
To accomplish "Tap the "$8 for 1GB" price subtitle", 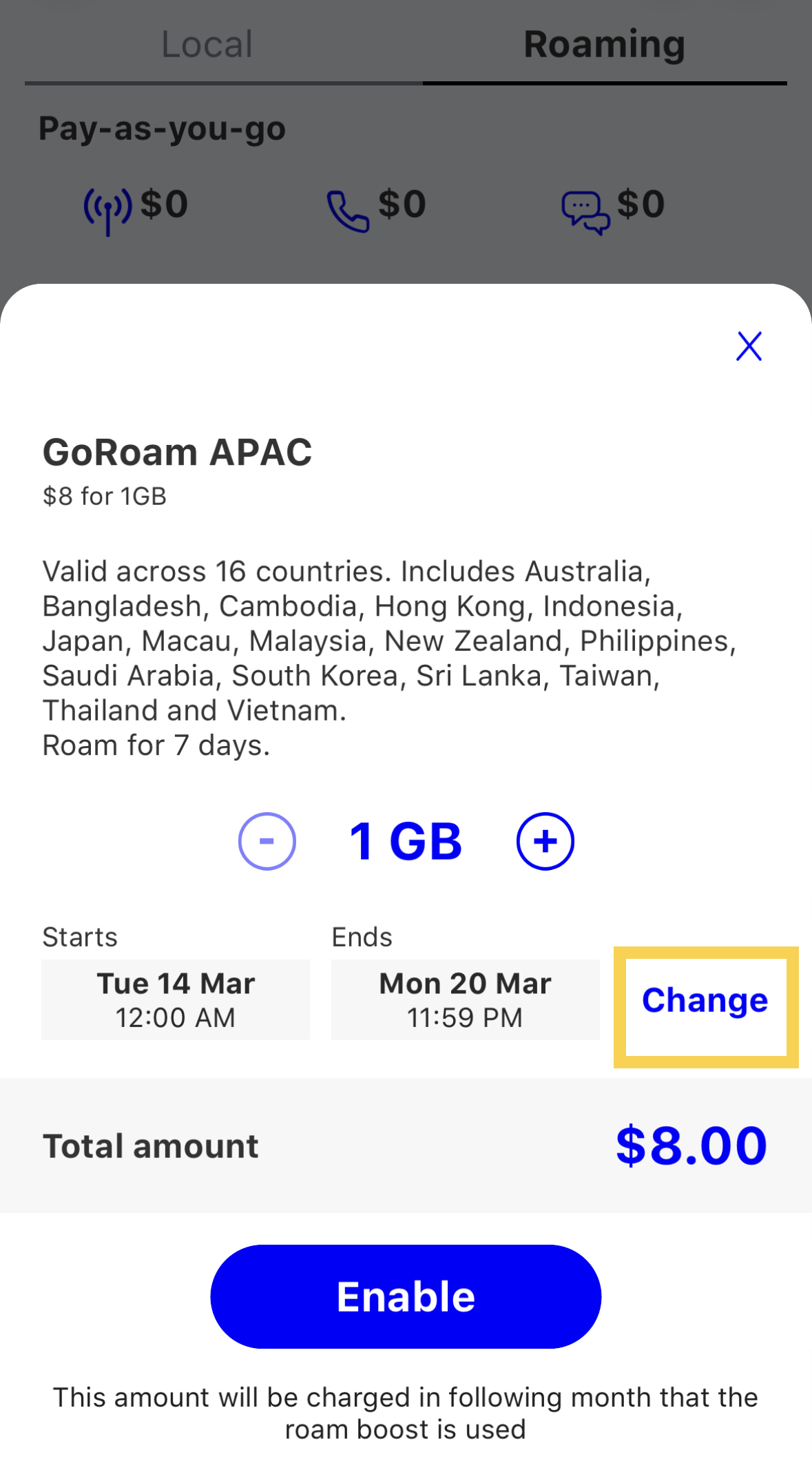I will (x=105, y=496).
